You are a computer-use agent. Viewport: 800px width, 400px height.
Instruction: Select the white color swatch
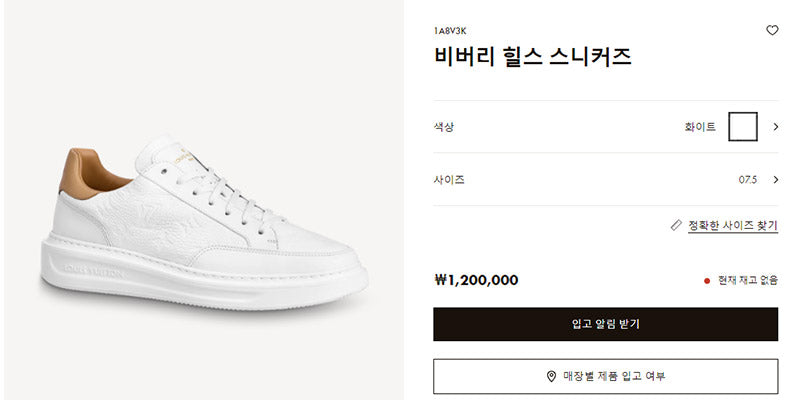(742, 127)
